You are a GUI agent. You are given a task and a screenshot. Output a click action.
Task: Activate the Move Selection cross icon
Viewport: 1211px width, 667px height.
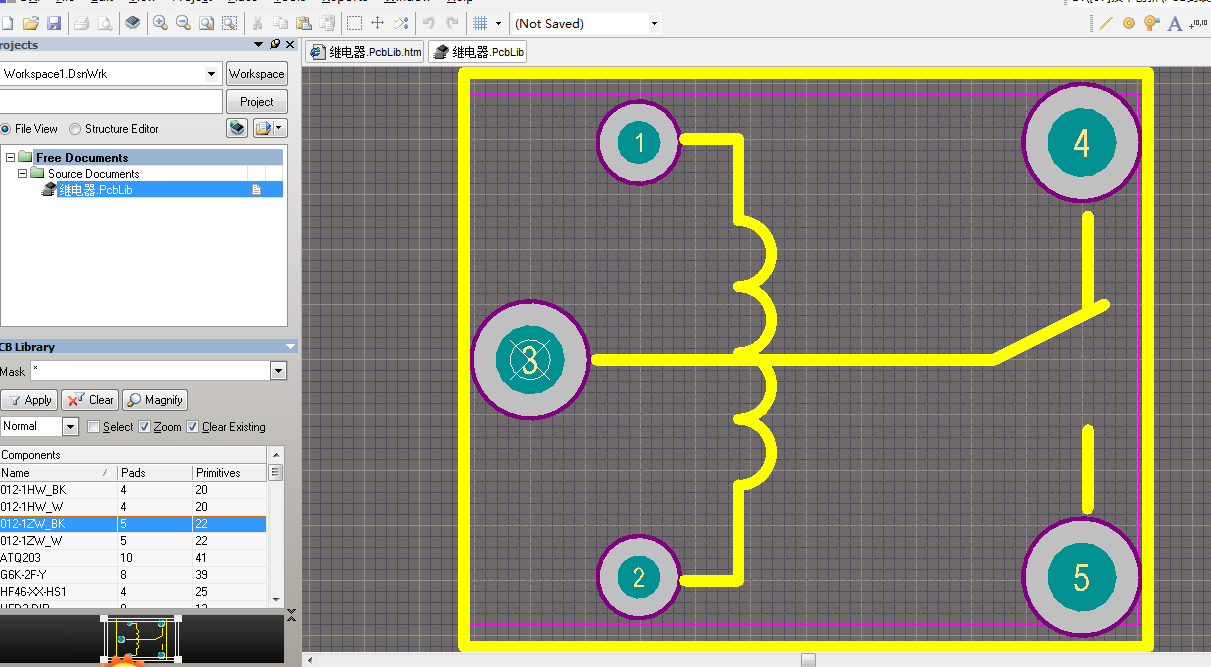pos(377,22)
